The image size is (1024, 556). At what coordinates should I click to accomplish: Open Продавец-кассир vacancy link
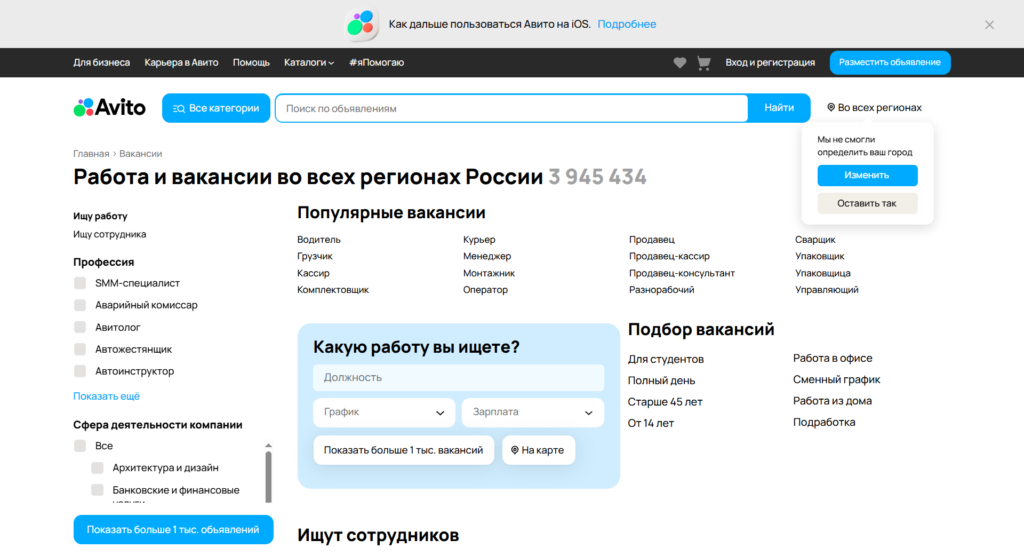pos(669,256)
